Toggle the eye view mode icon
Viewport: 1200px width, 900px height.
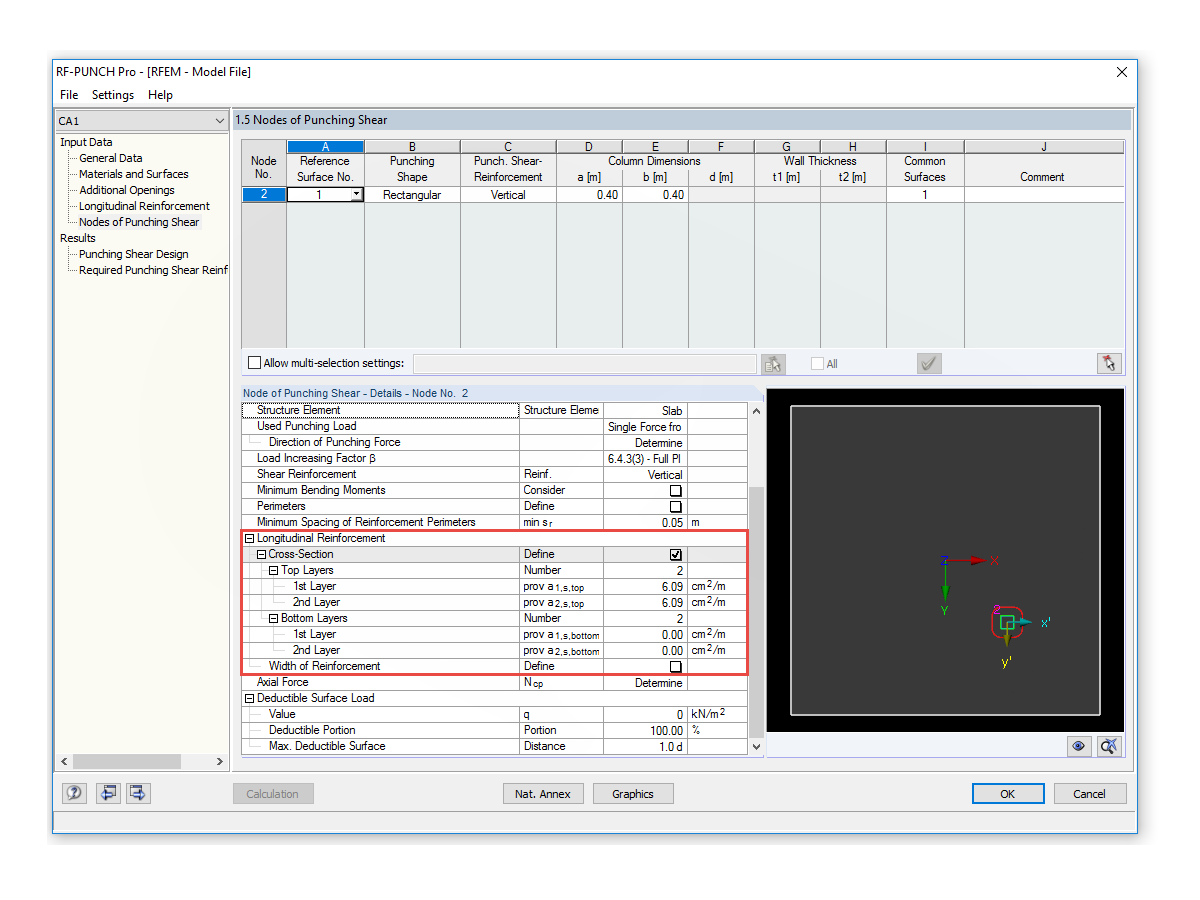coord(1078,746)
